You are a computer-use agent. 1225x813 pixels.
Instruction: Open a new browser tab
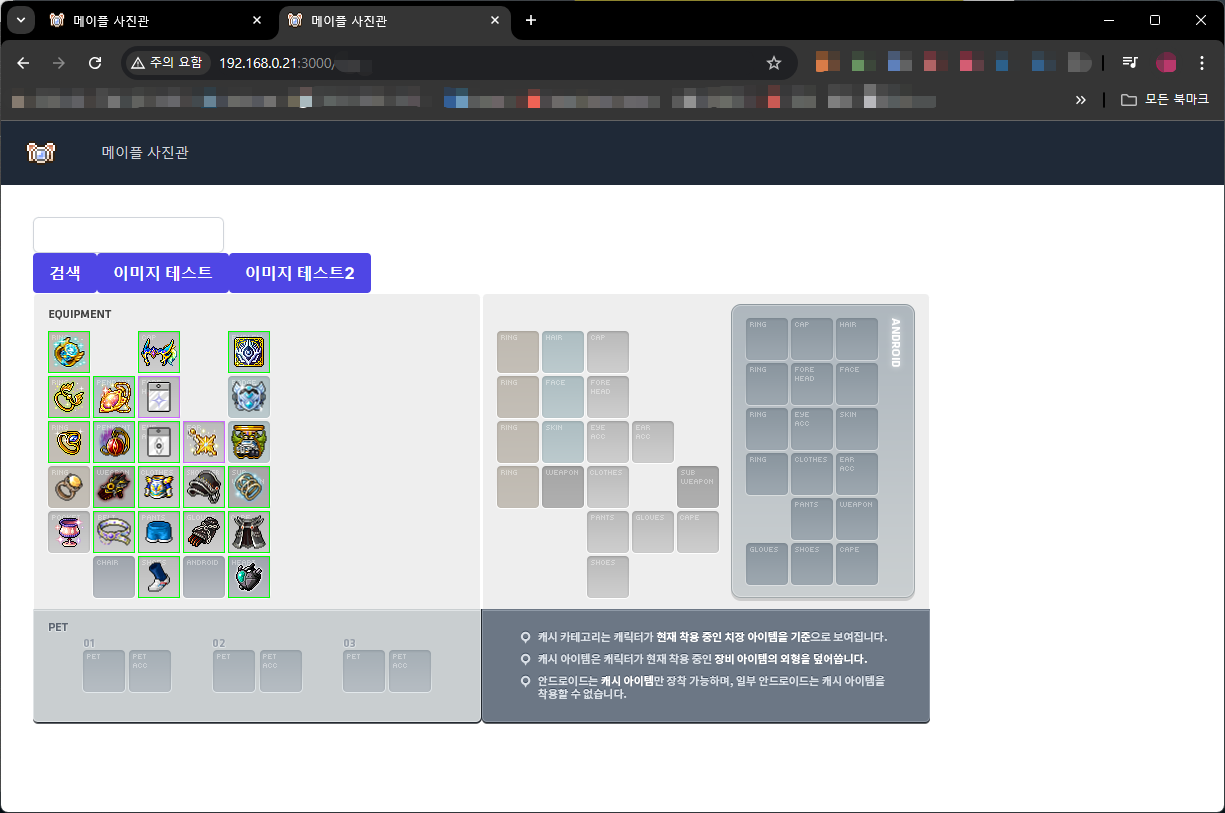531,20
